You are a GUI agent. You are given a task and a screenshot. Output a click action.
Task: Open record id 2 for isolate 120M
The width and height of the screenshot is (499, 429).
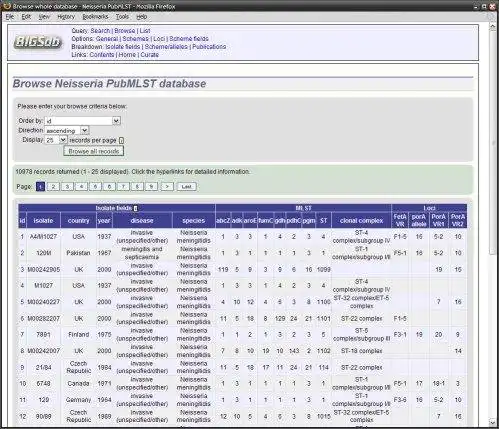click(22, 253)
